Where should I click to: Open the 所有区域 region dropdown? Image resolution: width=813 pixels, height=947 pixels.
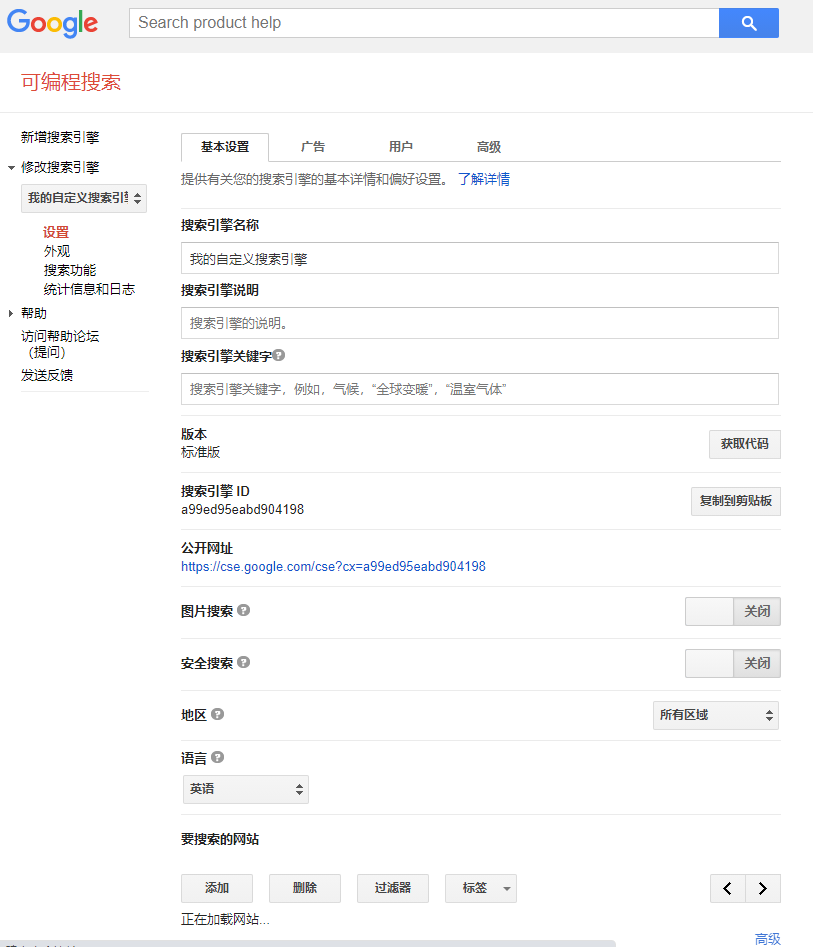point(716,715)
